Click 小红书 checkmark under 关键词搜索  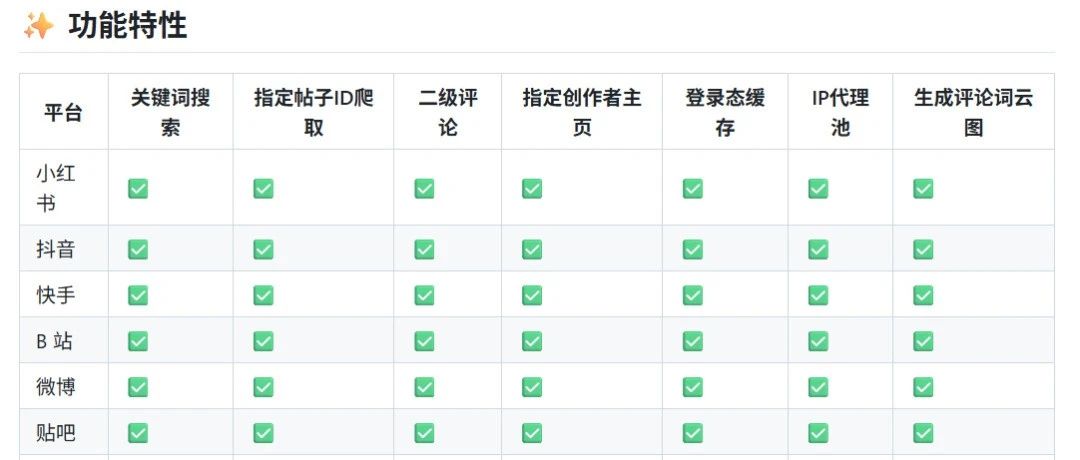[138, 188]
